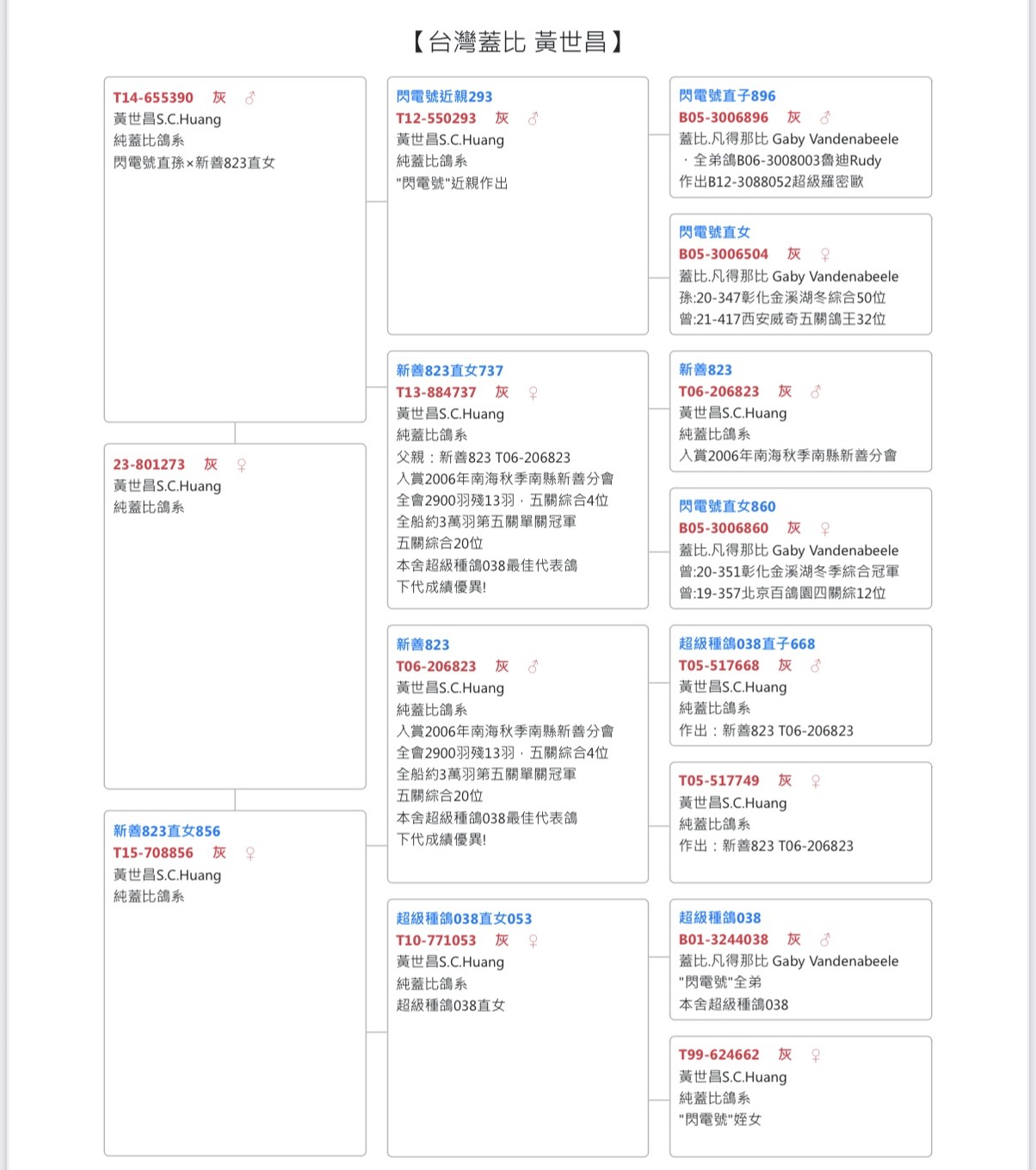This screenshot has height=1170, width=1036.
Task: Click the male symbol beside T05-517668
Action: pyautogui.click(x=816, y=666)
